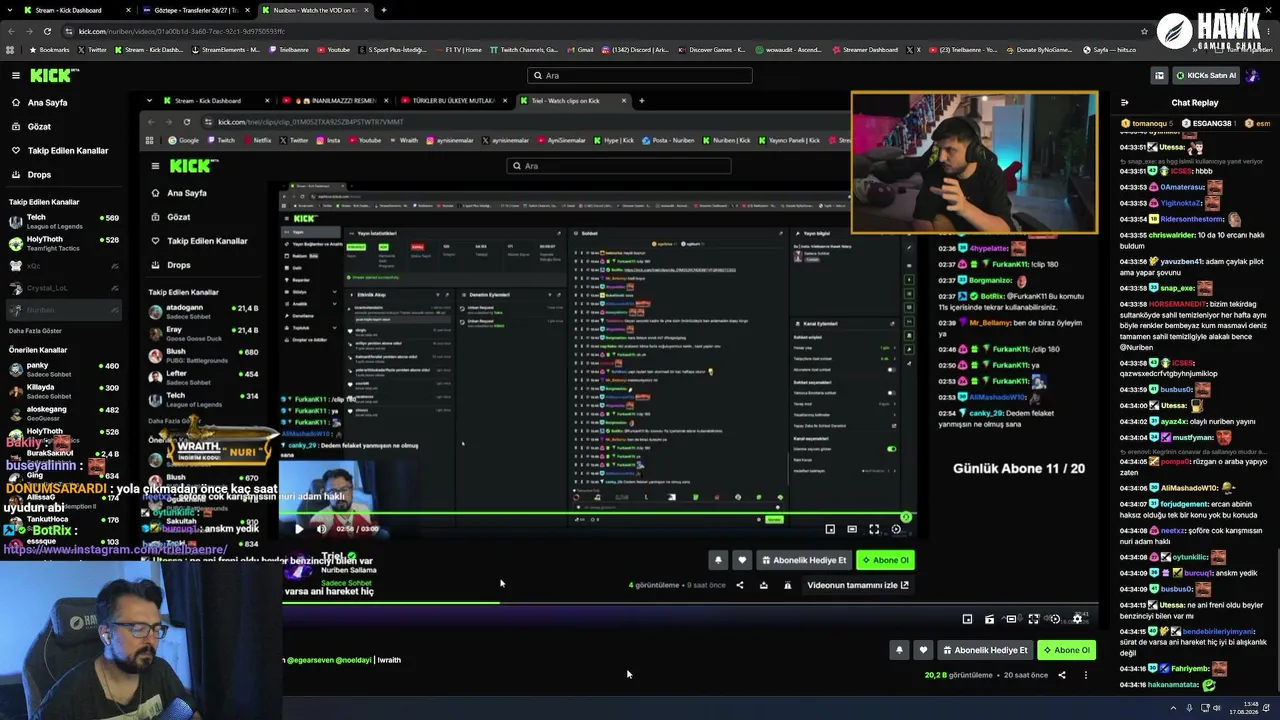1280x720 pixels.
Task: Expand followed channels with Daha Fazla Göster
Action: pyautogui.click(x=35, y=331)
